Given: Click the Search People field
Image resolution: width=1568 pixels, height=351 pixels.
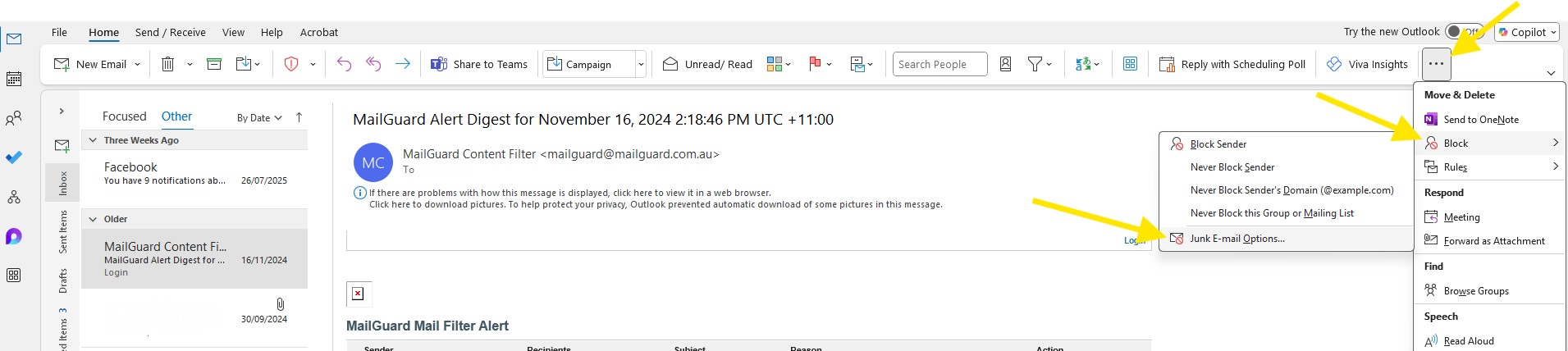Looking at the screenshot, I should pos(940,64).
